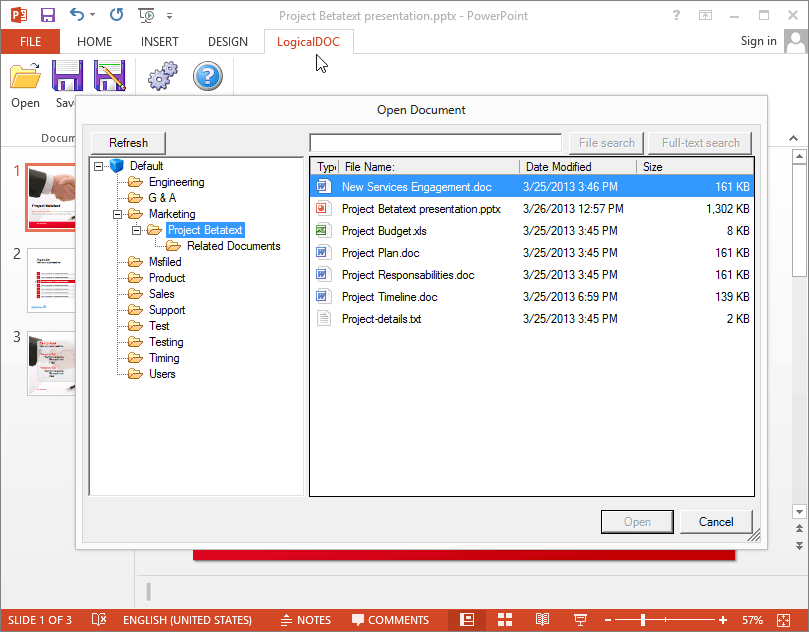Click the Default repository cube icon

pos(117,166)
